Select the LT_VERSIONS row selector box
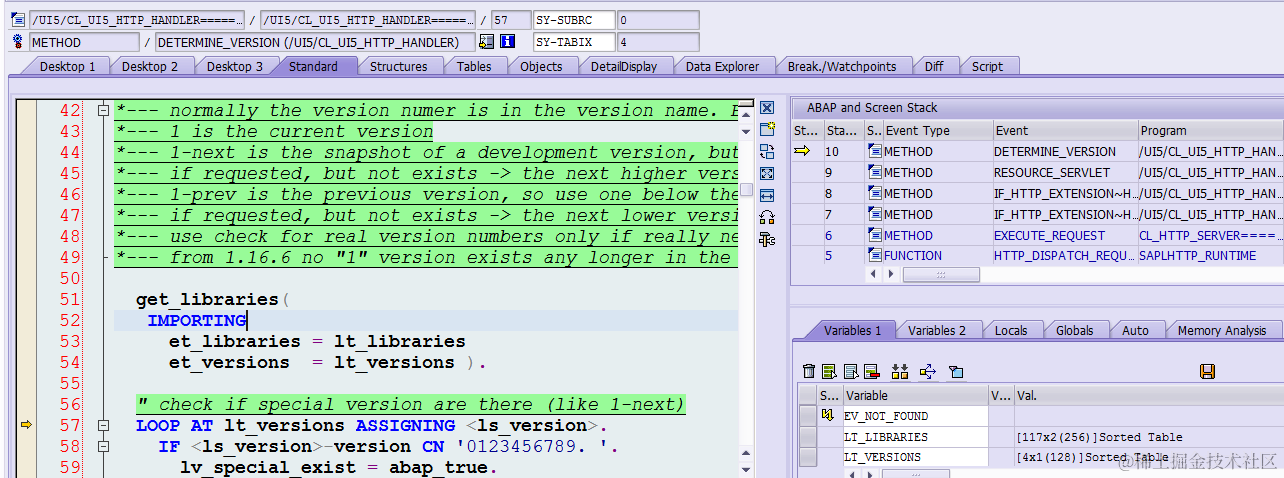Image resolution: width=1284 pixels, height=478 pixels. 808,457
